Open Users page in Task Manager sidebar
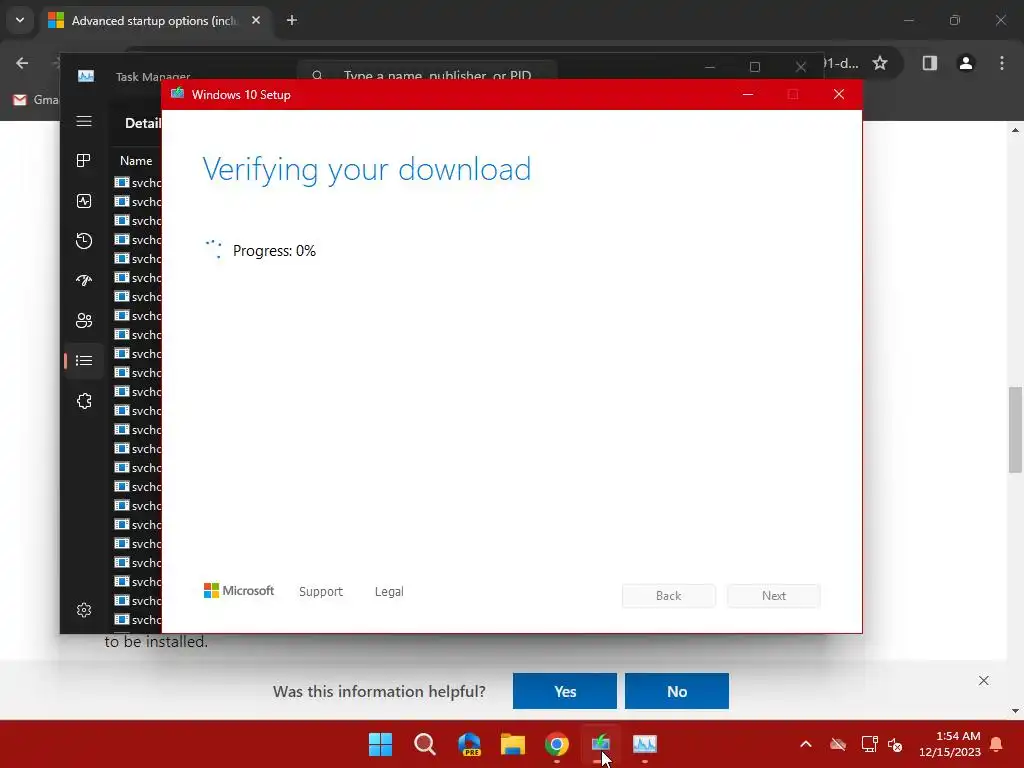Image resolution: width=1024 pixels, height=768 pixels. click(84, 321)
